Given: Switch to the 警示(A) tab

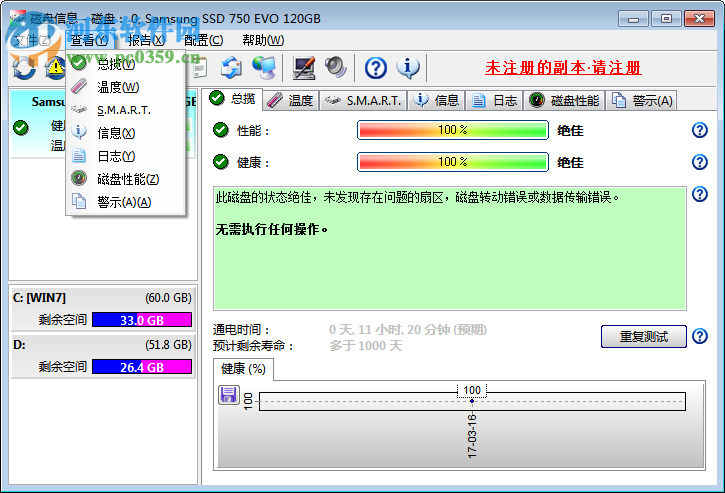Looking at the screenshot, I should click(x=642, y=100).
